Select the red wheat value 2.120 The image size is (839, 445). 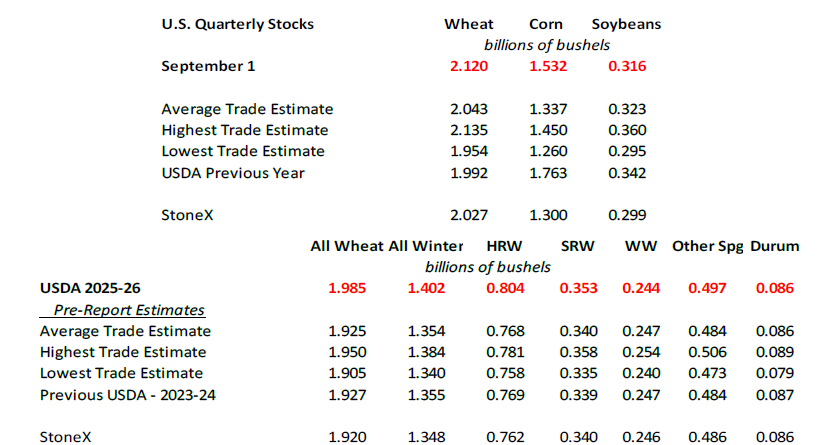coord(469,66)
